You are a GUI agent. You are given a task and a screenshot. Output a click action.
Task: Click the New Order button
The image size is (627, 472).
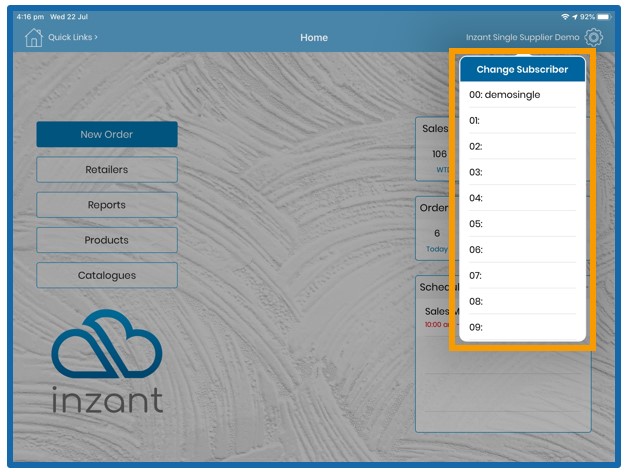tap(107, 134)
